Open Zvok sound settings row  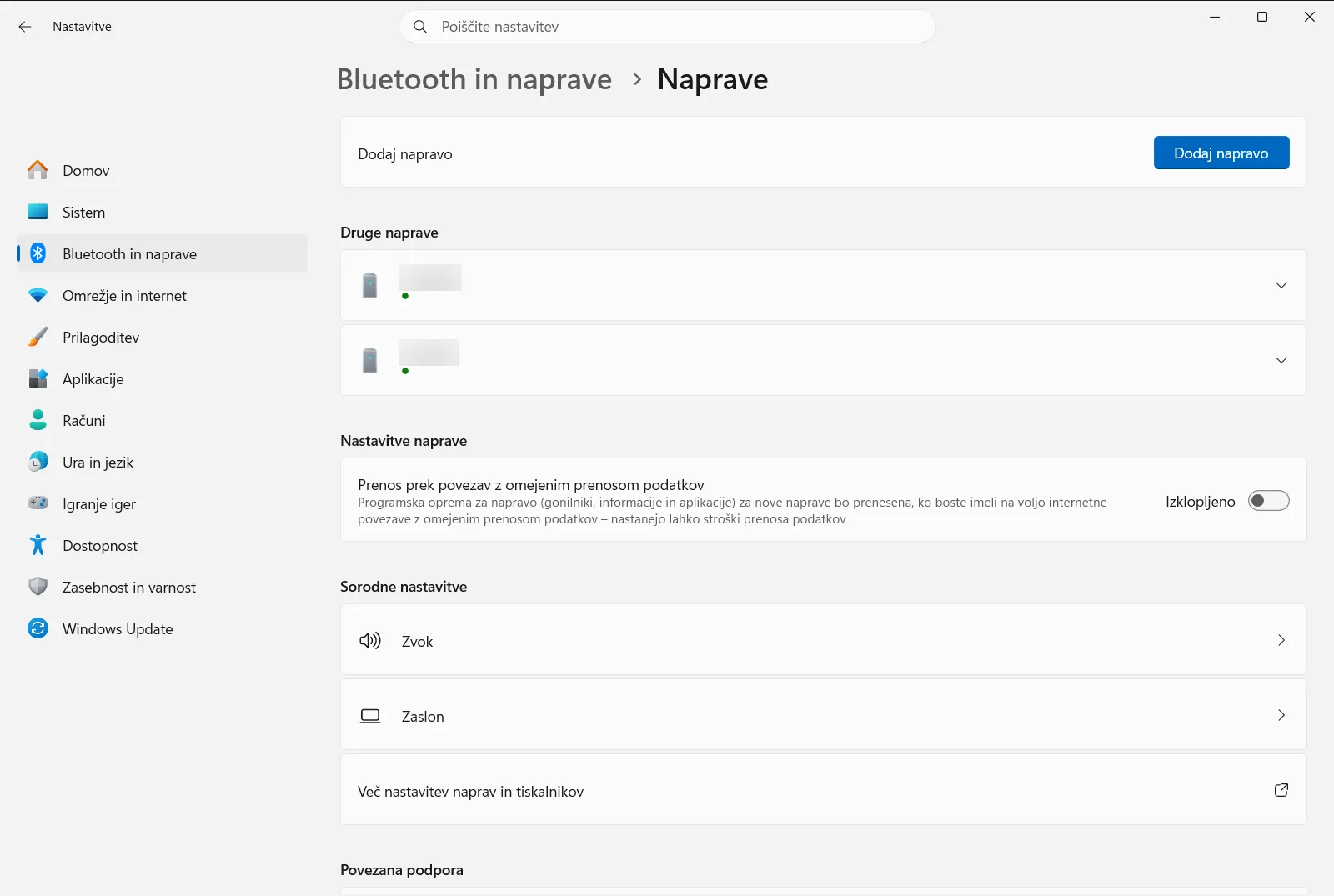[x=823, y=639]
